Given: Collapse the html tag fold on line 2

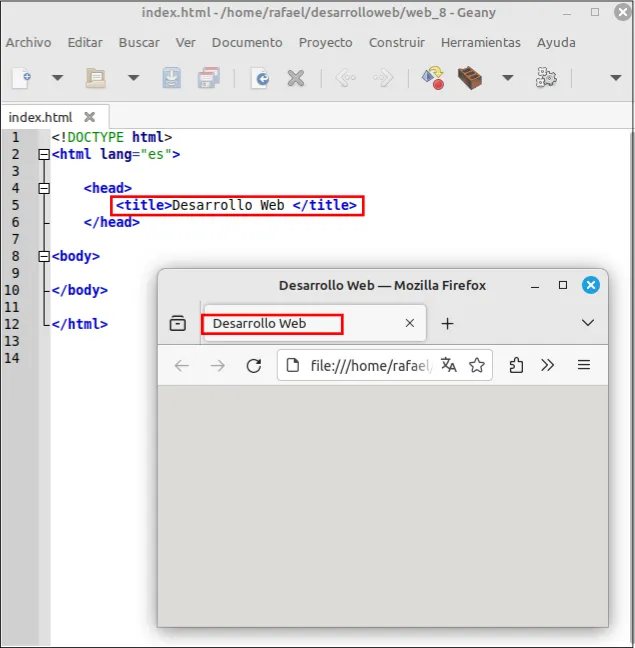Looking at the screenshot, I should 44,155.
